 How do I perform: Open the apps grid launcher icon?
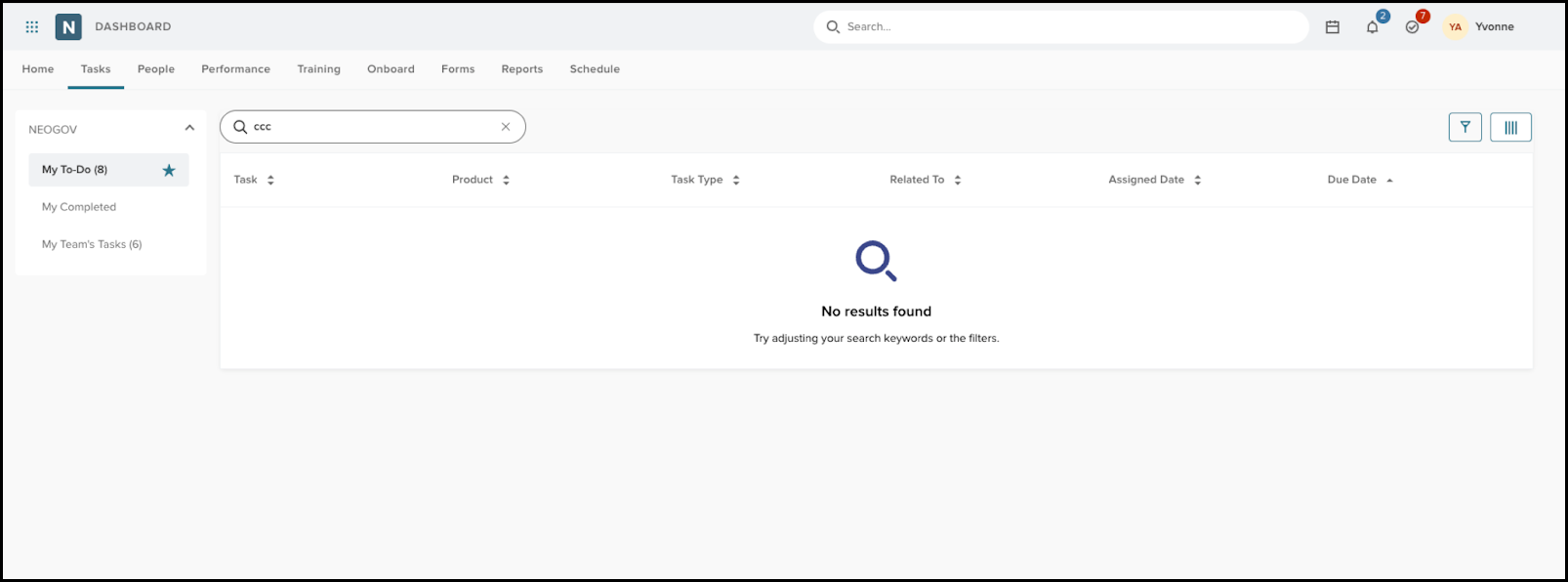pyautogui.click(x=32, y=27)
